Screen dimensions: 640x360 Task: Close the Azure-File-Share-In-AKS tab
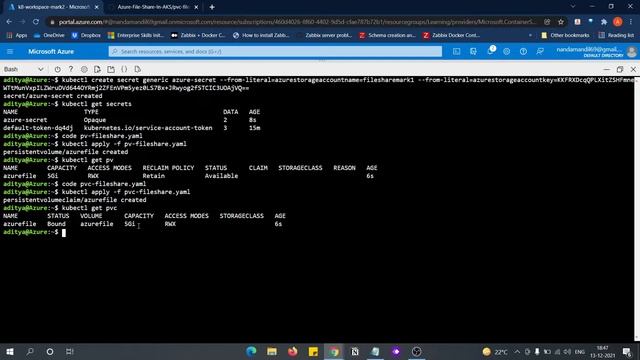pyautogui.click(x=196, y=7)
